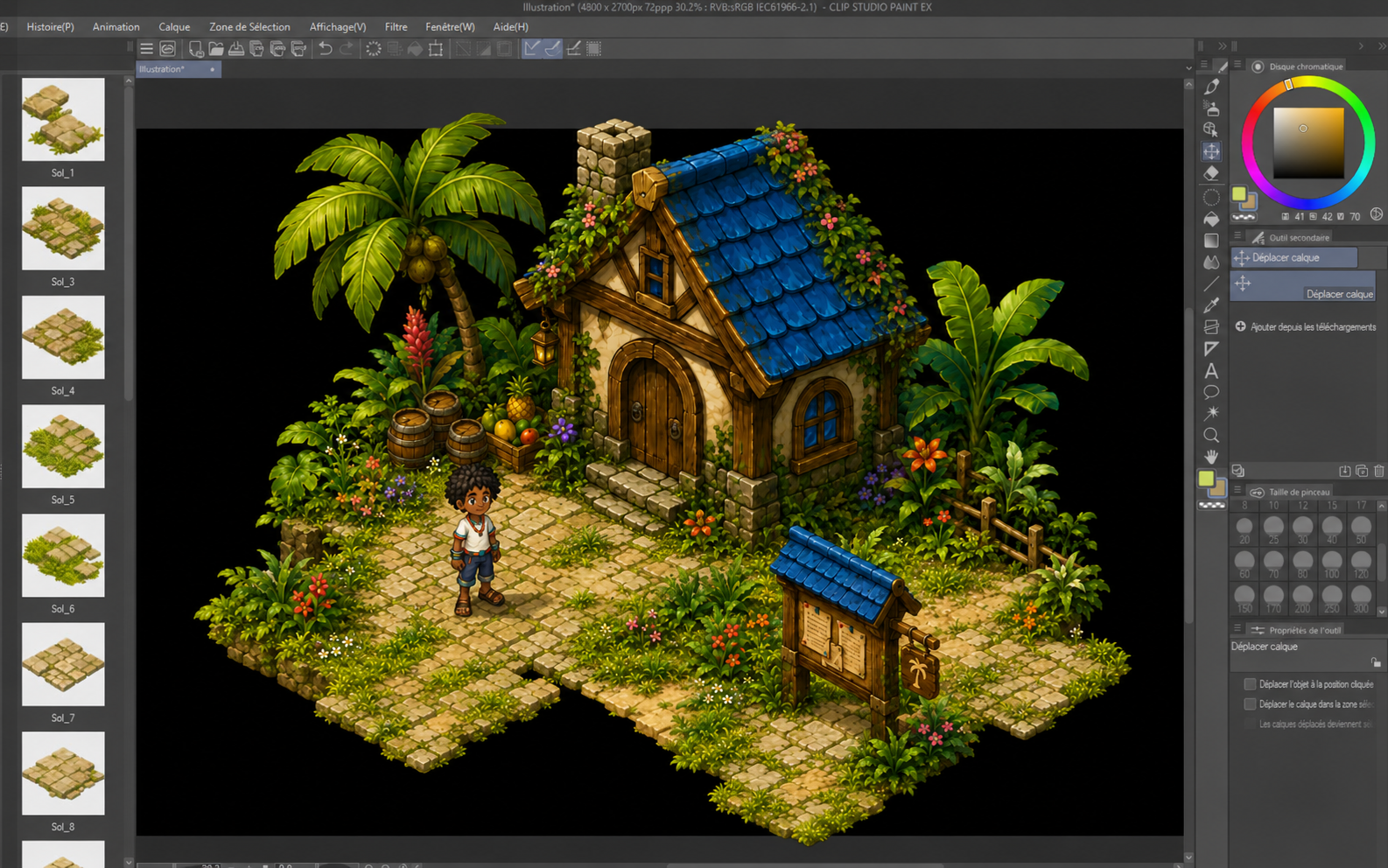This screenshot has height=868, width=1388.
Task: Choose brush size 300 preset
Action: click(x=1361, y=598)
